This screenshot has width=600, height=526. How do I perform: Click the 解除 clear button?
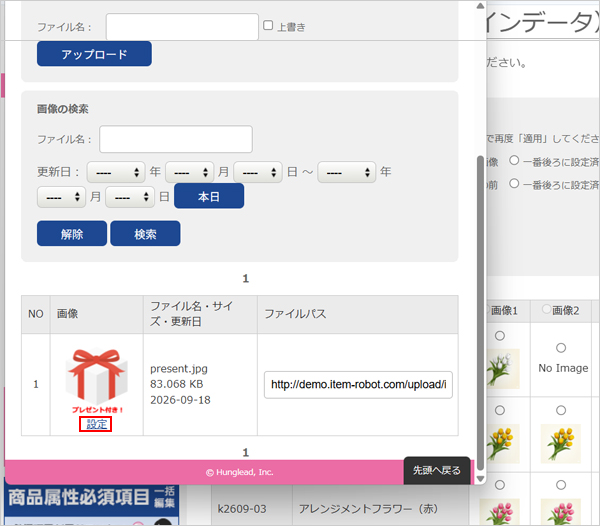[72, 233]
